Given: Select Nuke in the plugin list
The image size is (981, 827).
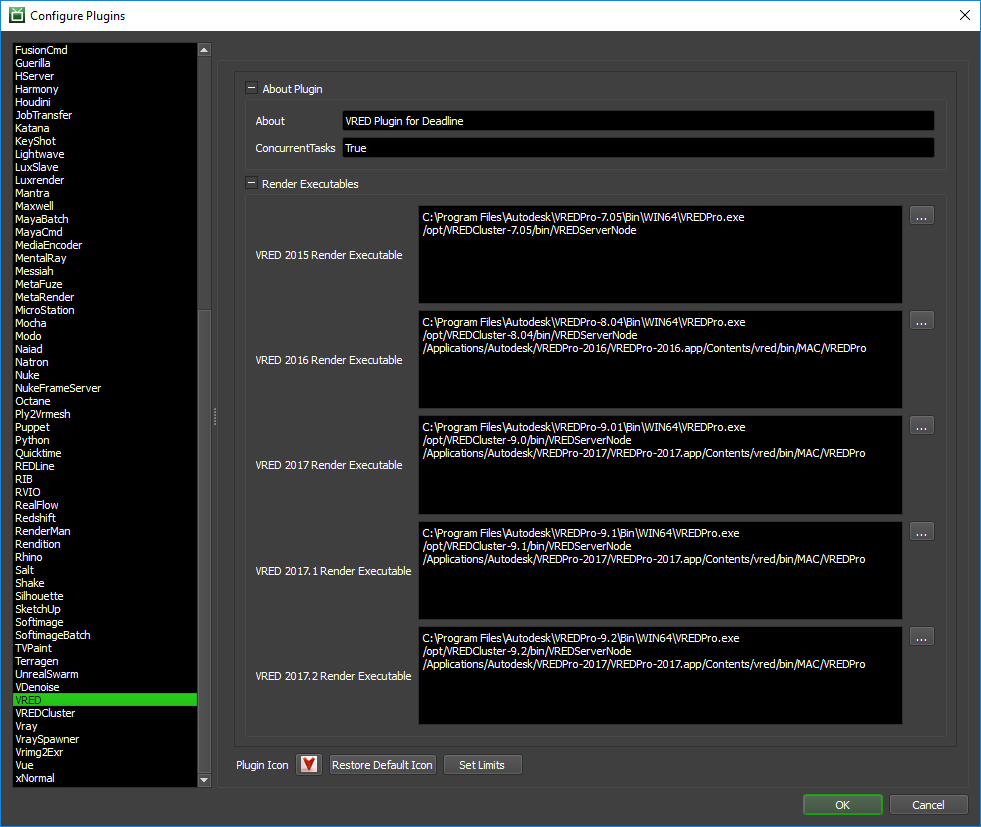Looking at the screenshot, I should click(x=105, y=375).
